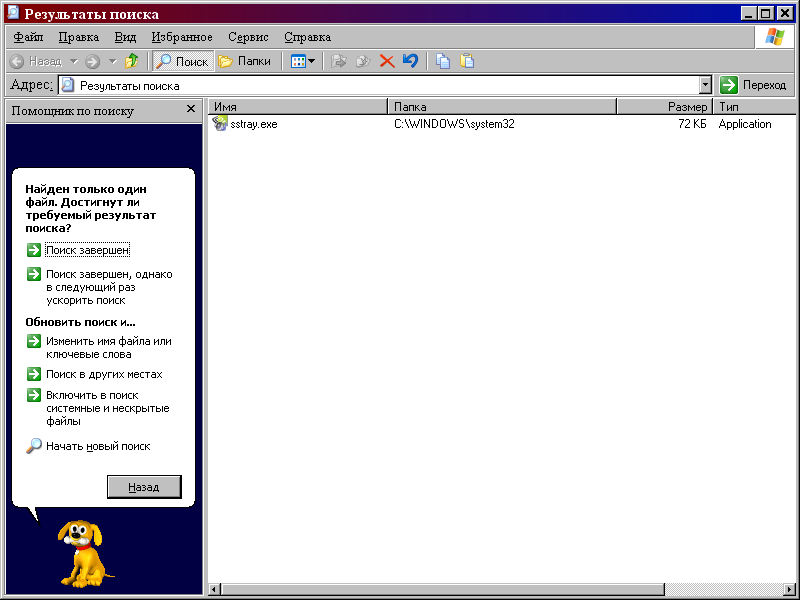Click the blue Undo arrow icon
The image size is (800, 600).
click(x=410, y=61)
